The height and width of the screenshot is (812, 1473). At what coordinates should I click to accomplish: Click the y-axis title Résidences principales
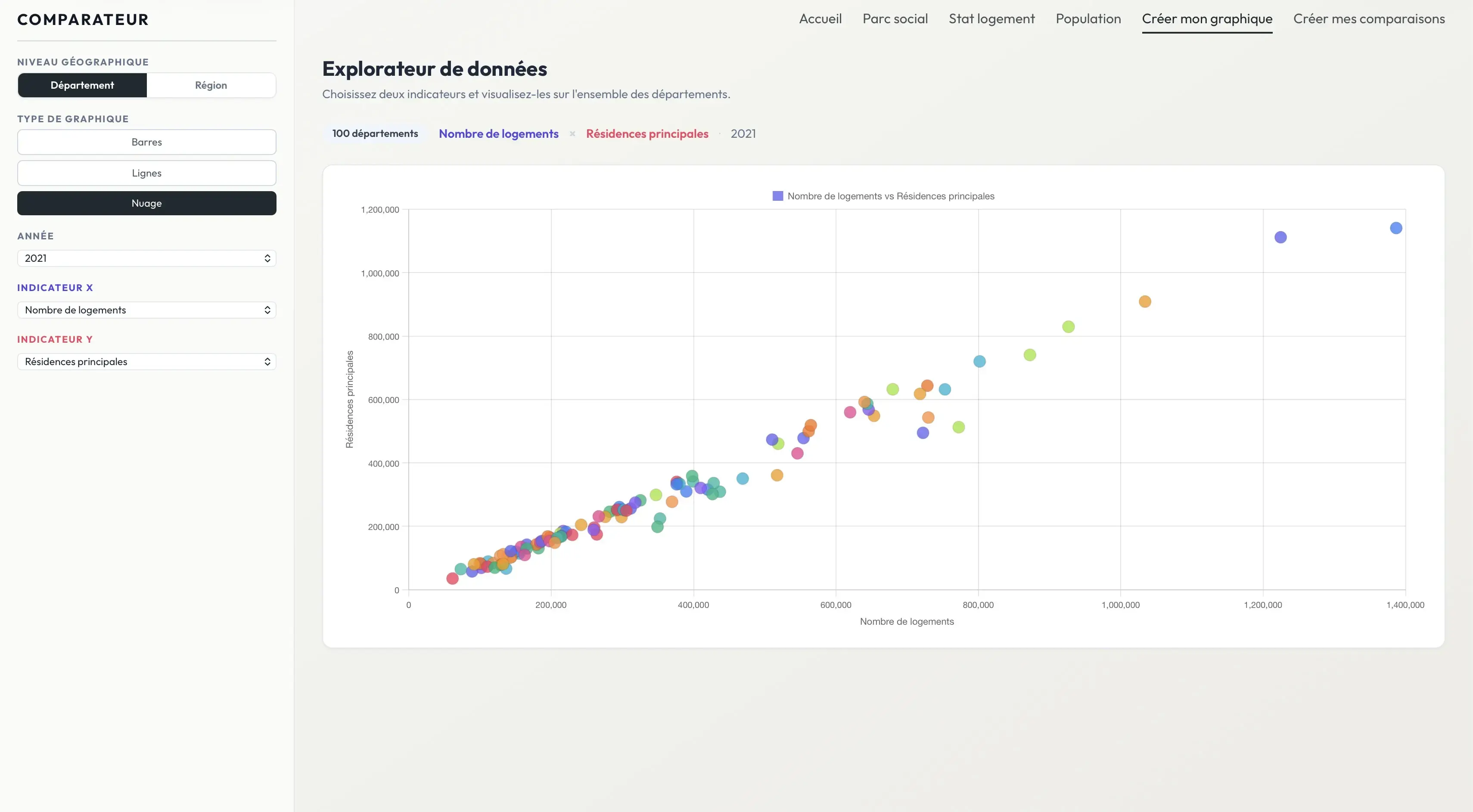click(x=349, y=400)
